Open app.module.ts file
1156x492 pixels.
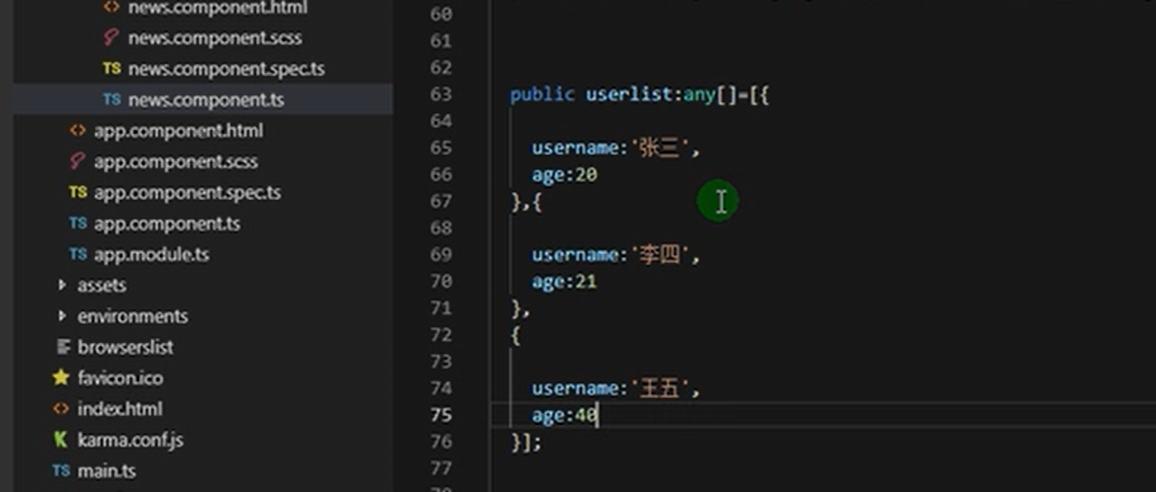click(x=151, y=254)
